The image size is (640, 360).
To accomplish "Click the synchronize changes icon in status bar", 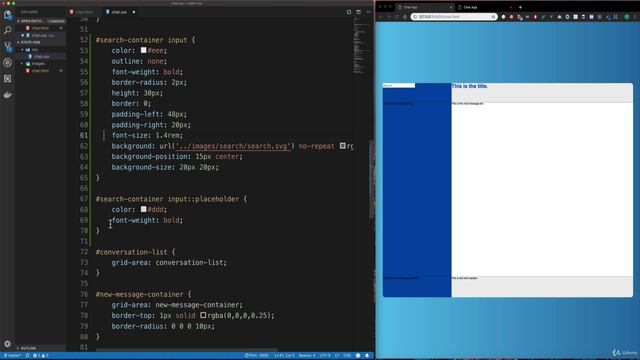I will click(x=27, y=356).
